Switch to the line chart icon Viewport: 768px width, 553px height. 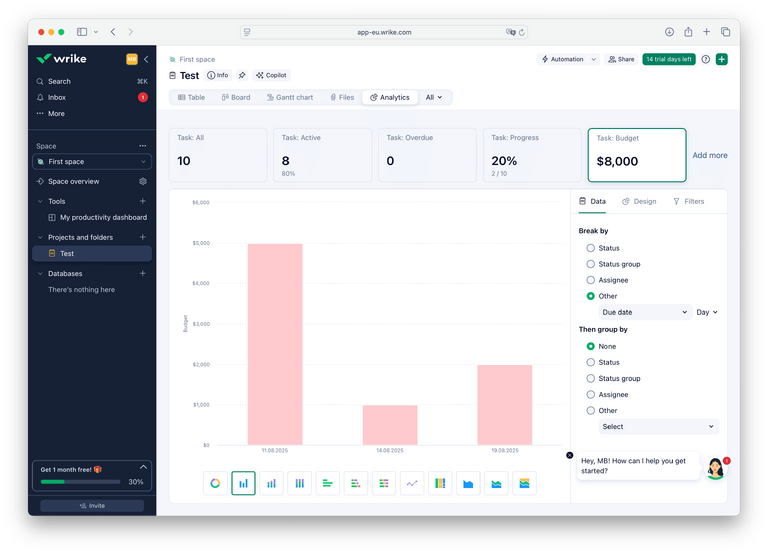[x=412, y=483]
